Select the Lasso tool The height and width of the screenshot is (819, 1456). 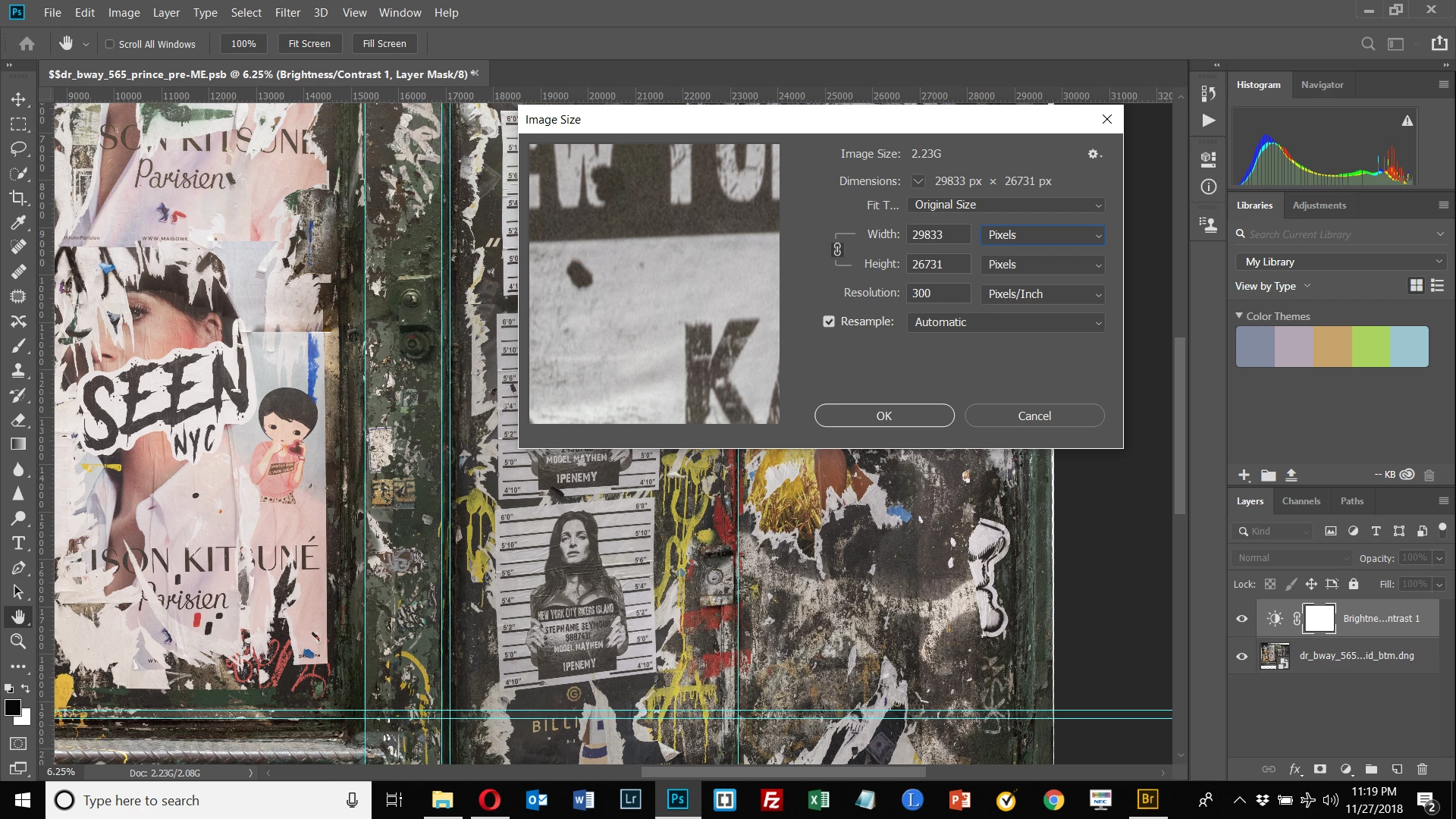(x=18, y=149)
